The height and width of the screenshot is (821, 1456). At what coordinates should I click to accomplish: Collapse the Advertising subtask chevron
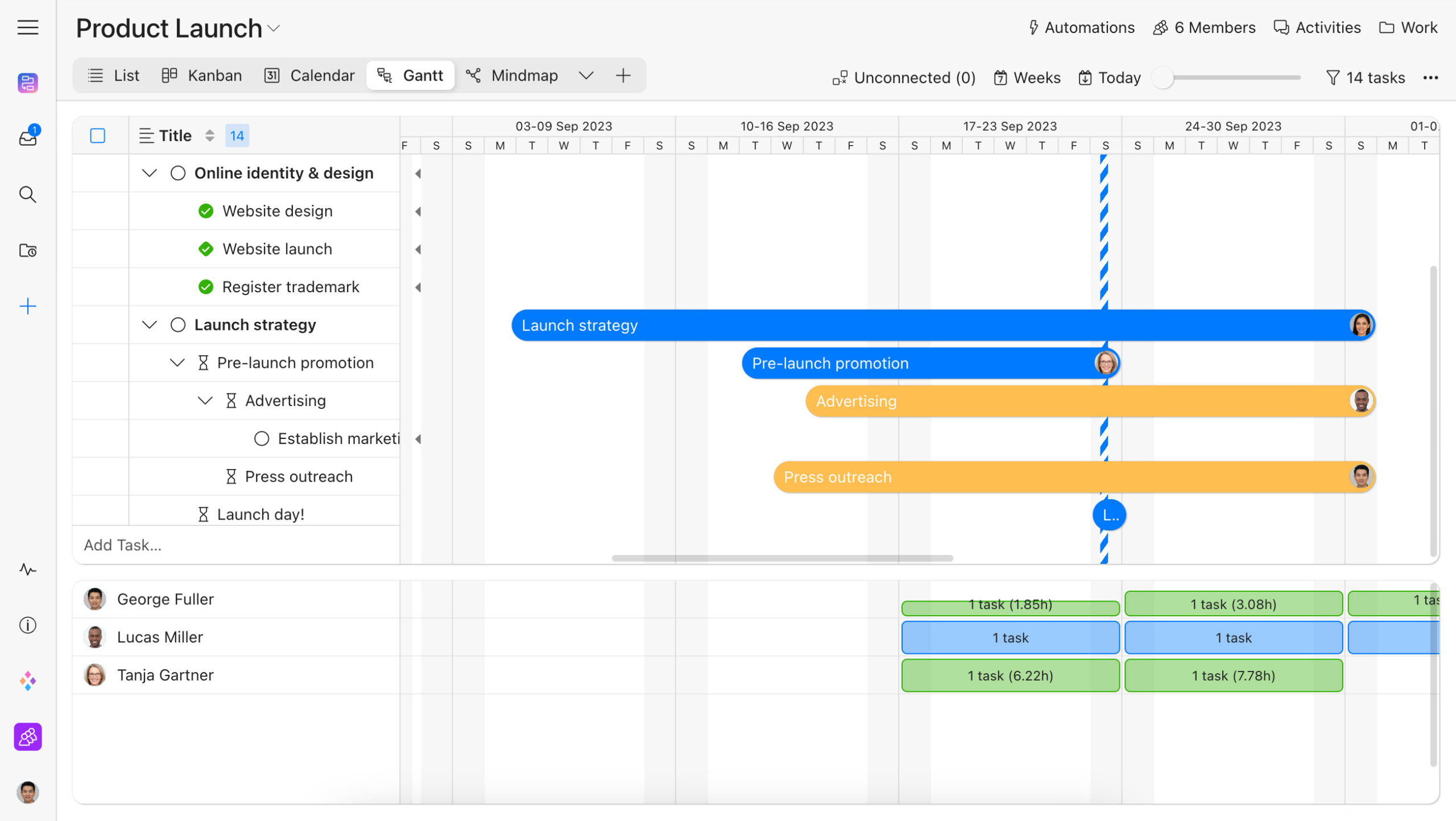pos(205,401)
